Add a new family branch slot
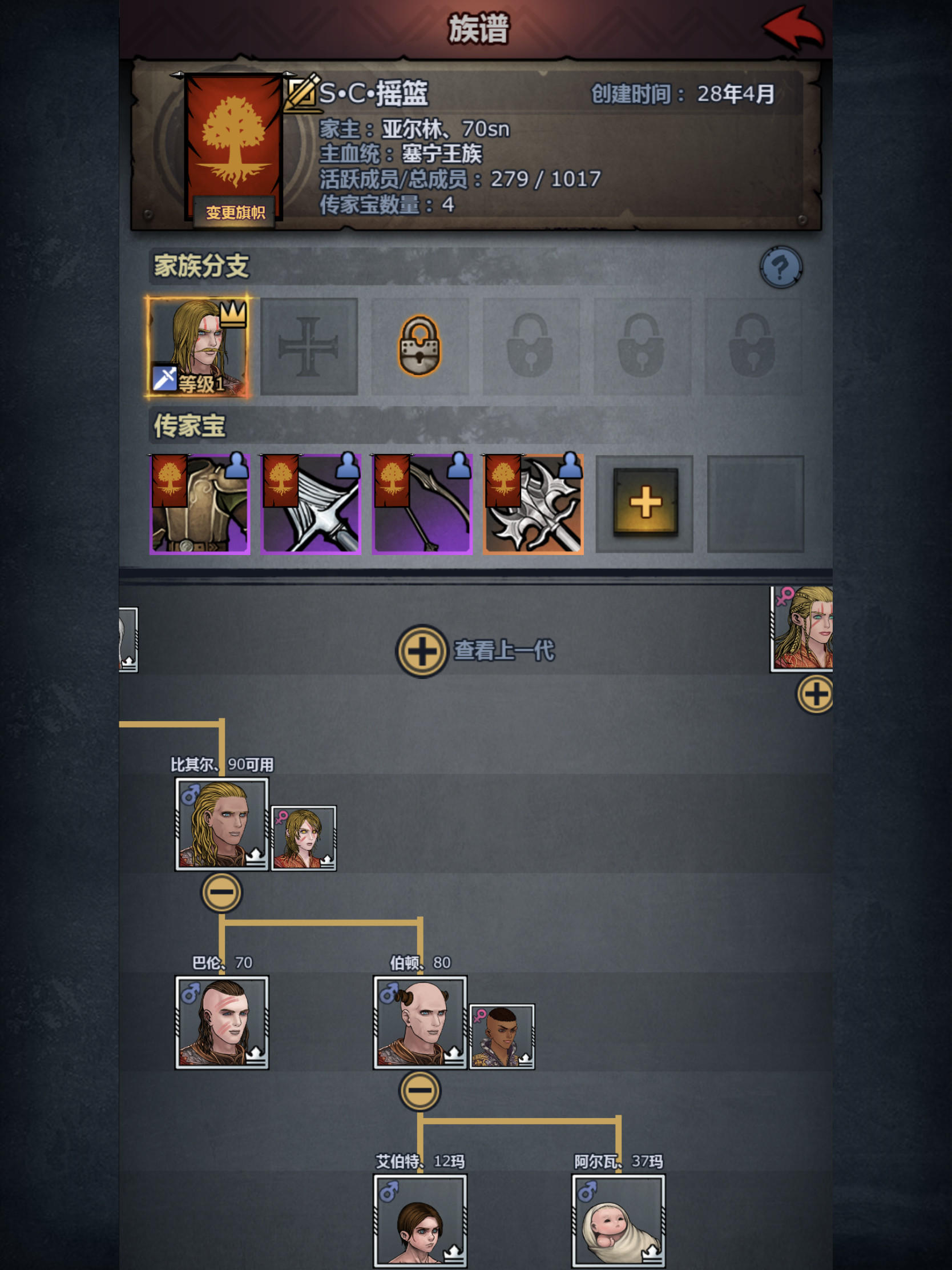The width and height of the screenshot is (952, 1270). click(309, 346)
